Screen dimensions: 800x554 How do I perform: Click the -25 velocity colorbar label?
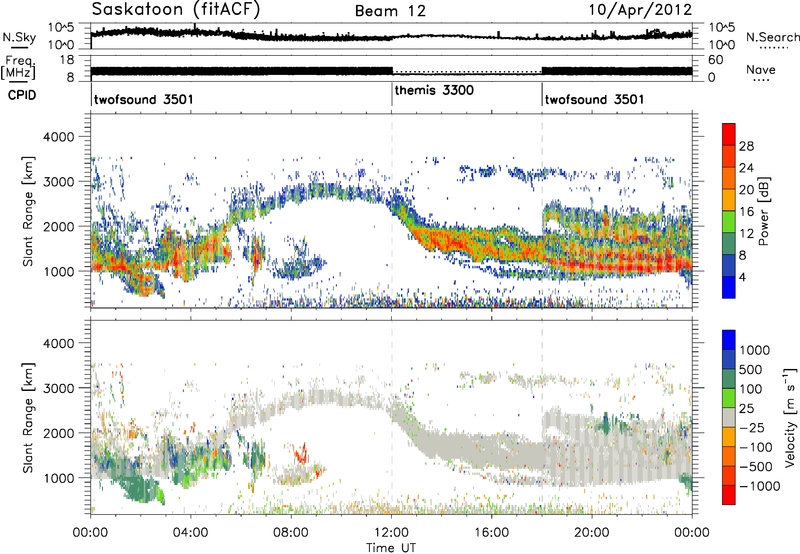[752, 428]
